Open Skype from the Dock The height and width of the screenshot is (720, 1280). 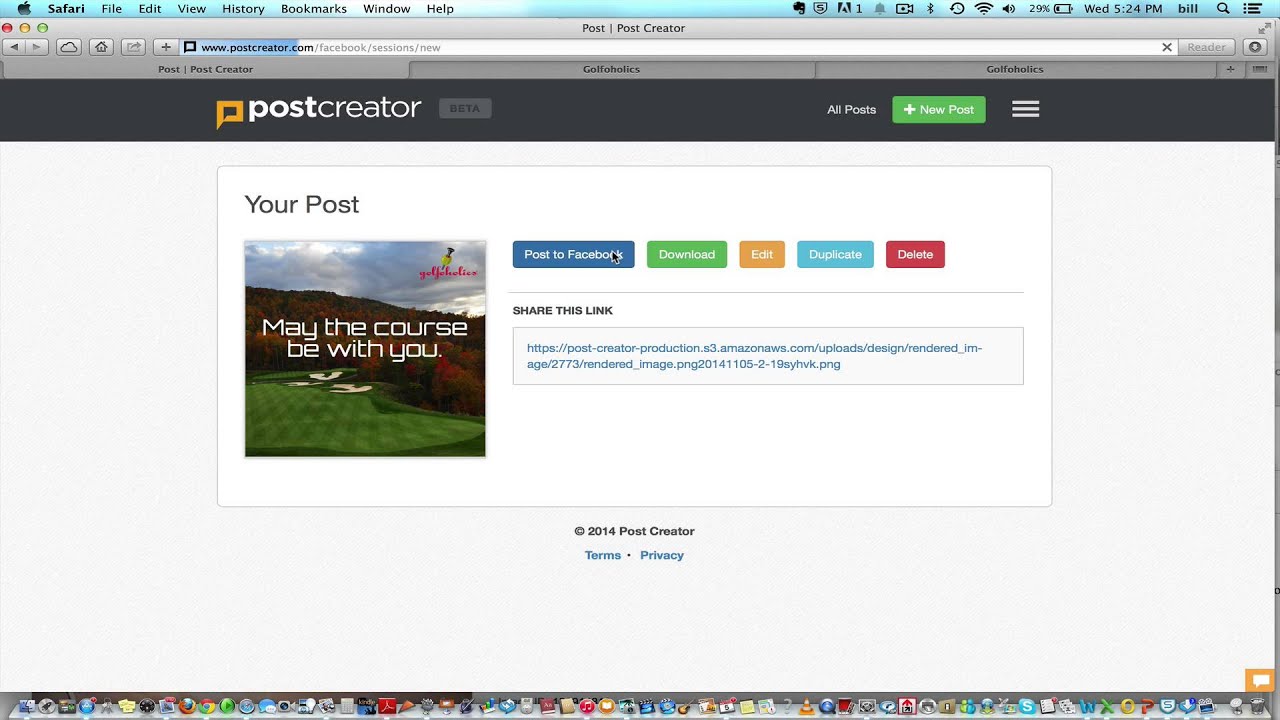coord(1027,706)
